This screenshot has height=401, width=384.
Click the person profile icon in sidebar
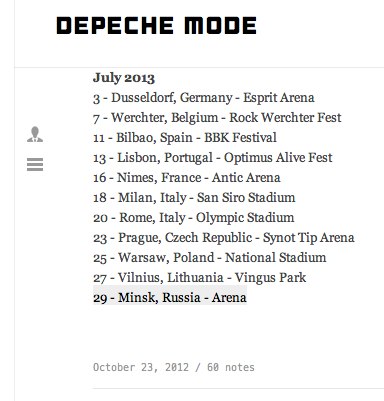click(x=35, y=134)
